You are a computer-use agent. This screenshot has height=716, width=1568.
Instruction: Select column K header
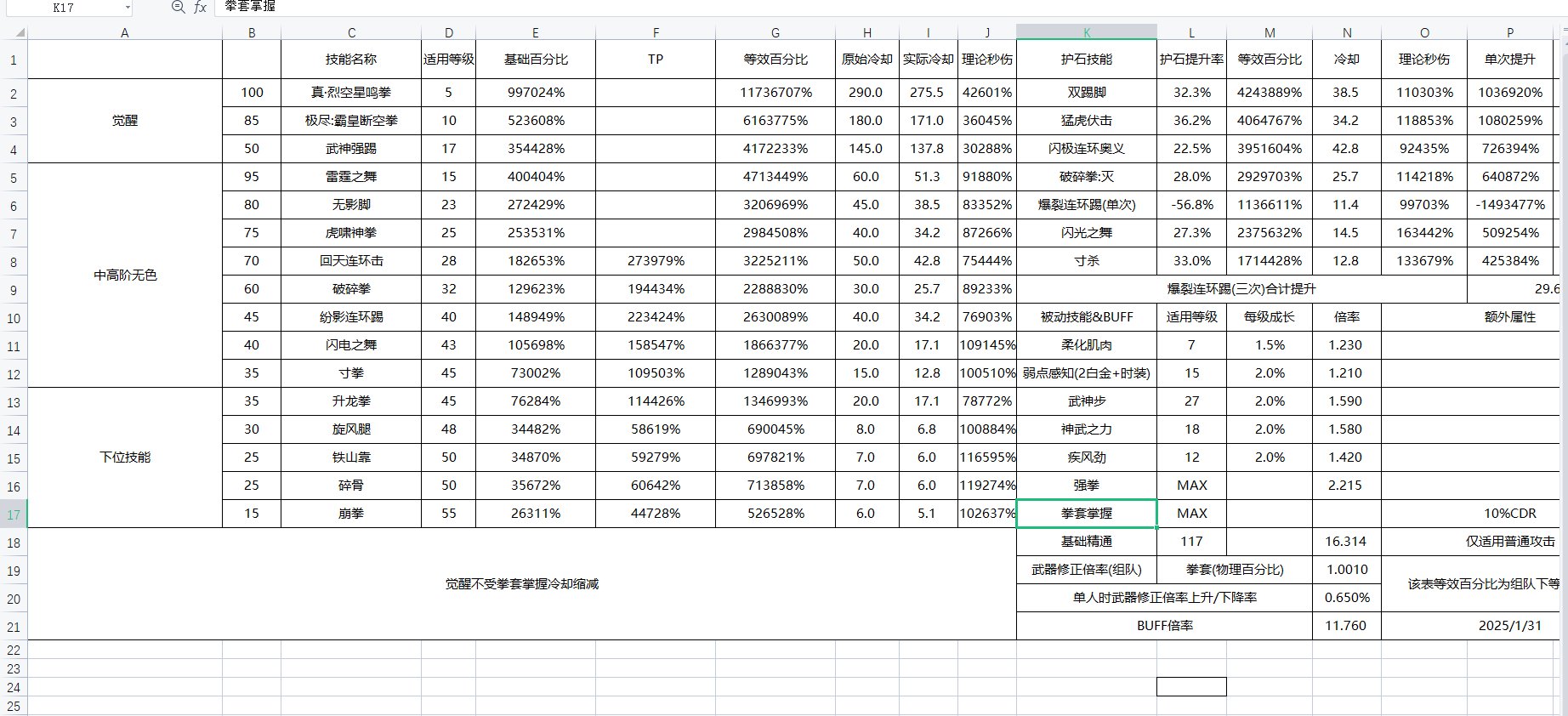tap(1087, 33)
